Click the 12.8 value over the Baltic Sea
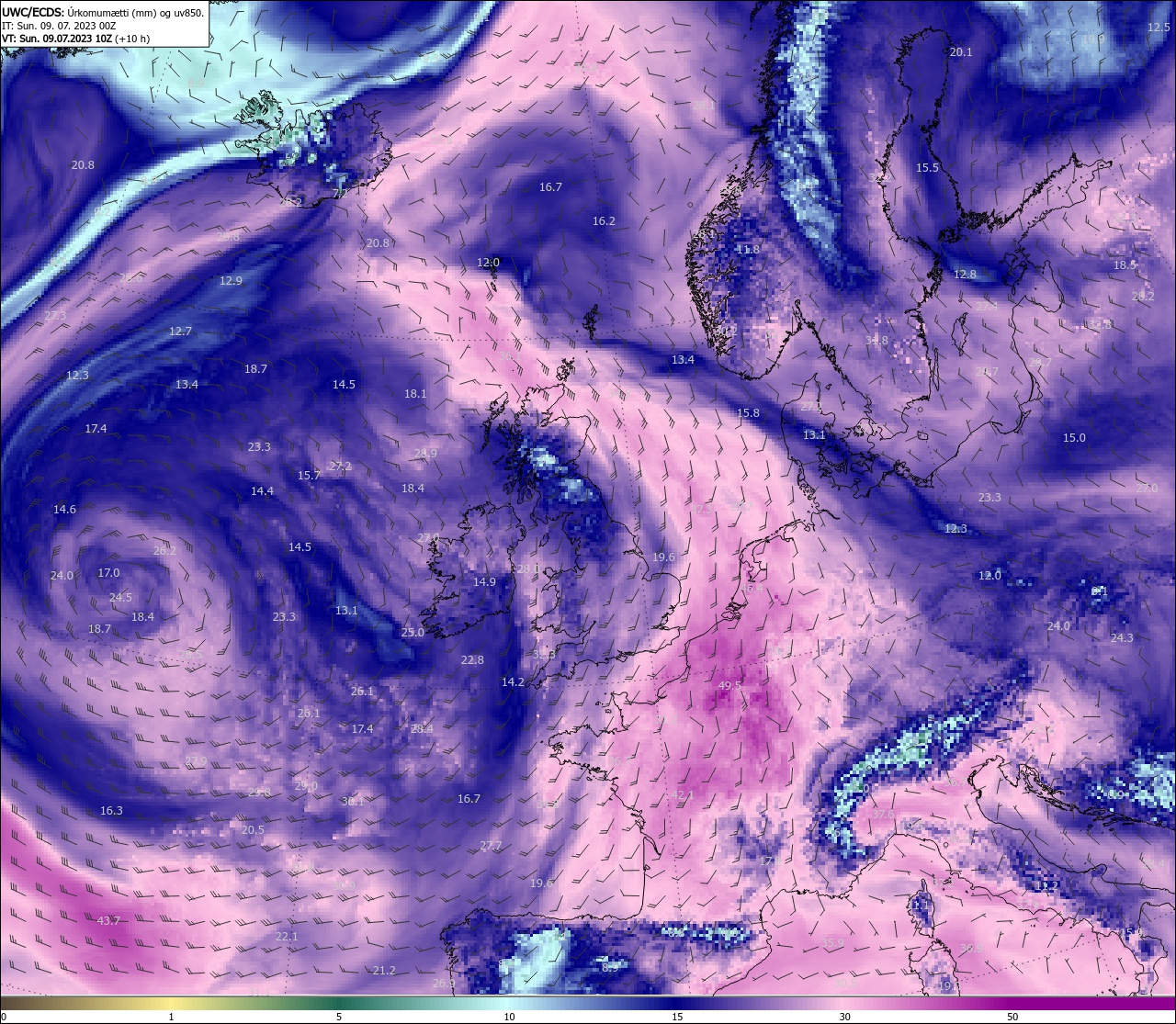Screen dimensions: 1176x1024 965,274
